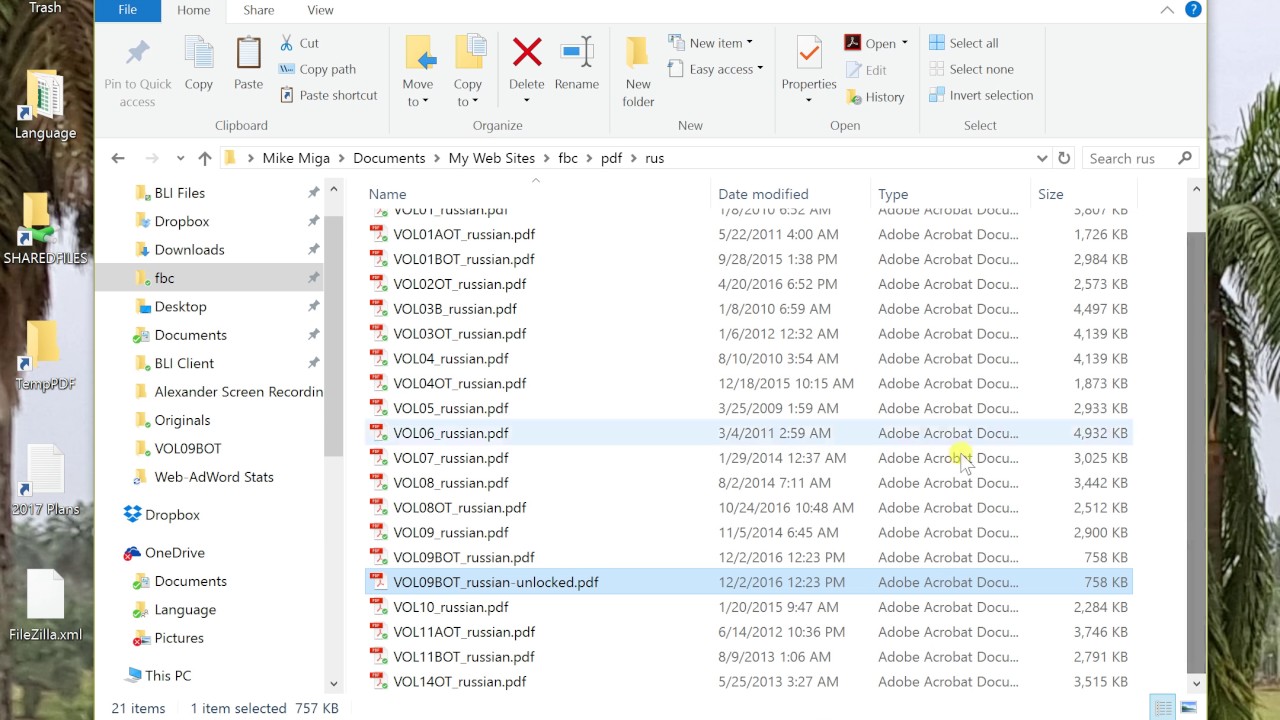
Task: Click Mike Miga in the breadcrumb
Action: click(297, 158)
